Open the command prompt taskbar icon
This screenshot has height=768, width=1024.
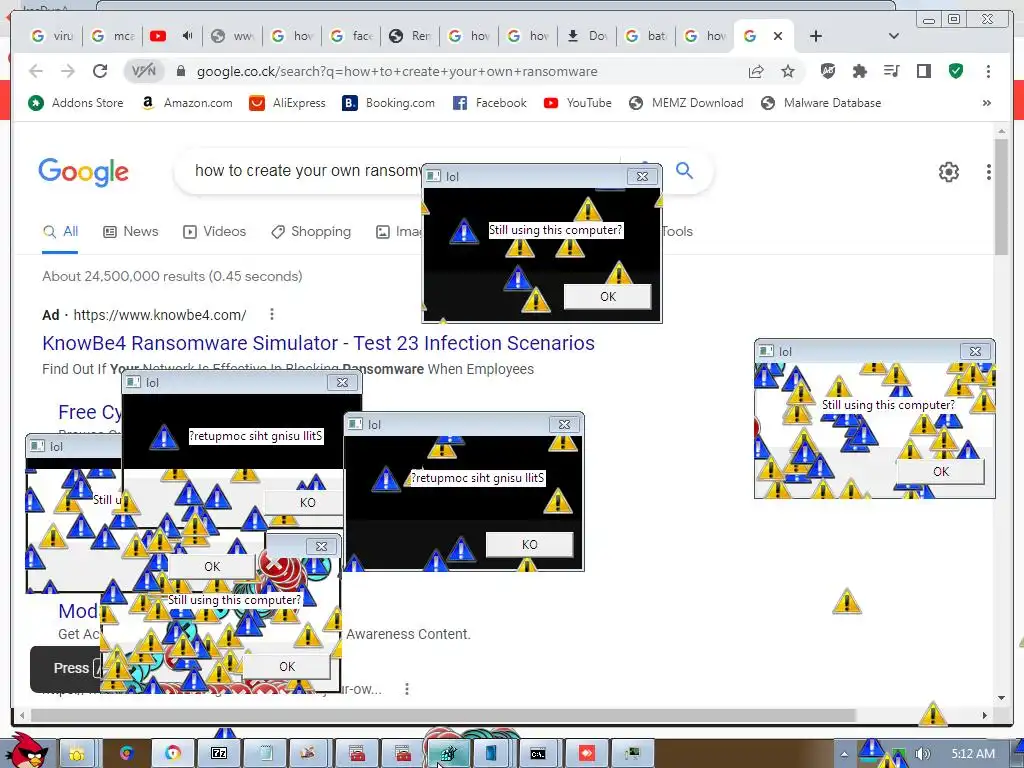point(537,754)
